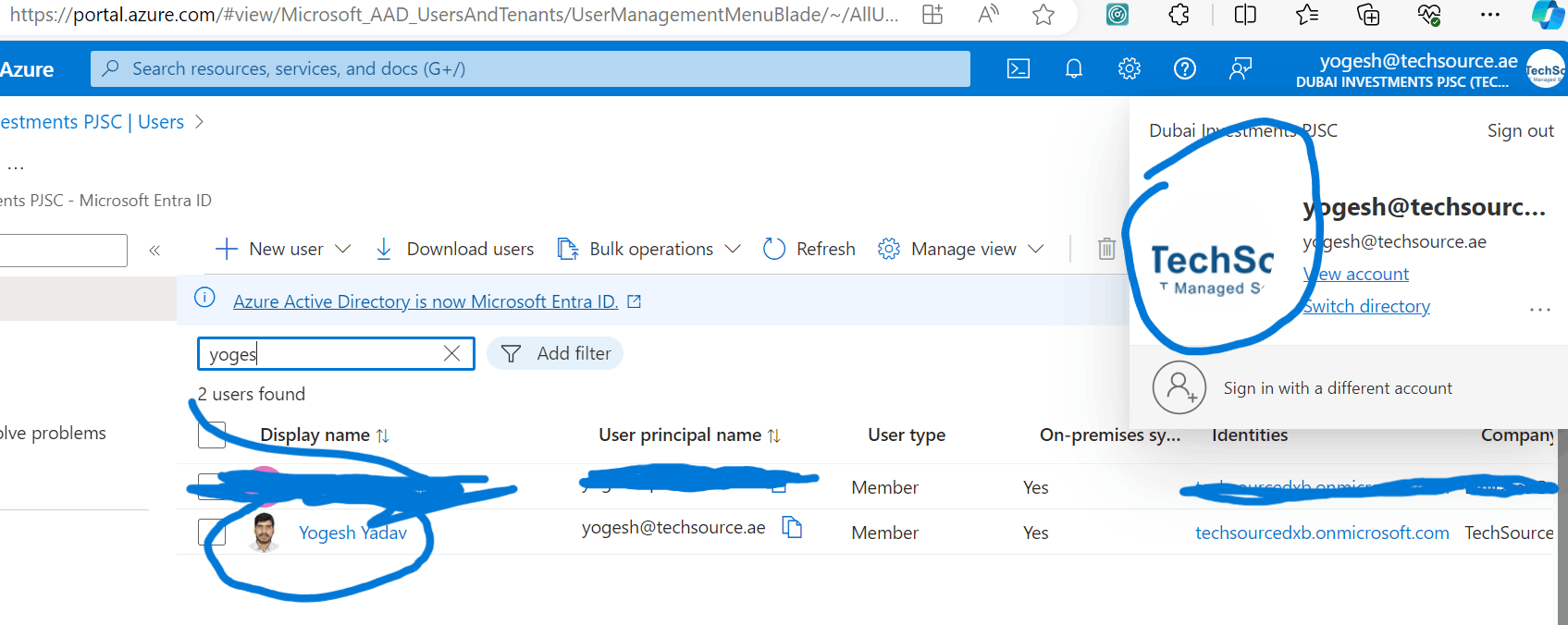This screenshot has height=625, width=1568.
Task: Toggle browser split screen icon
Action: coord(1245,15)
